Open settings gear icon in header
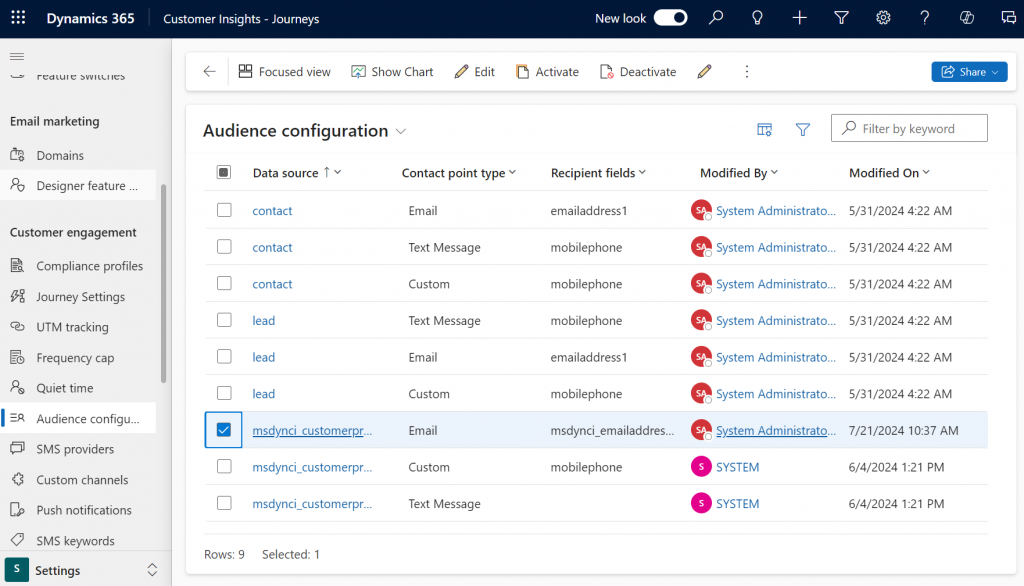1024x586 pixels. (x=883, y=18)
